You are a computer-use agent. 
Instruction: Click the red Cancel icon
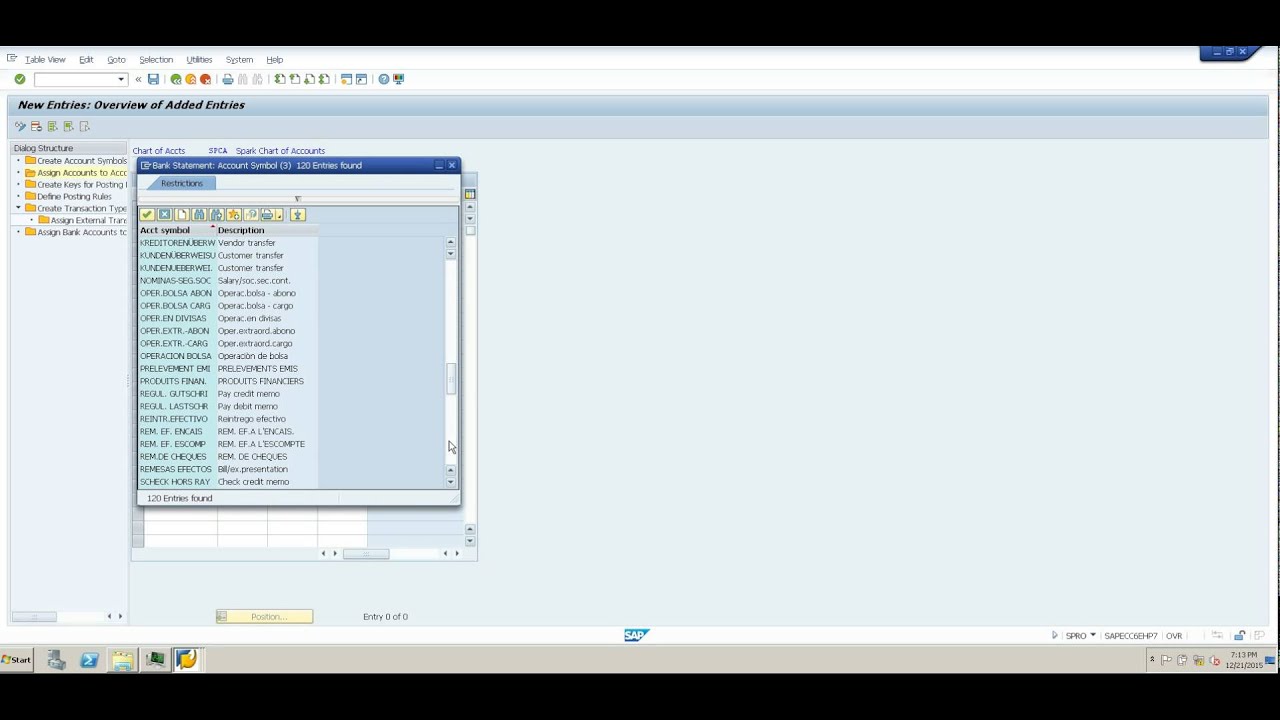point(205,79)
